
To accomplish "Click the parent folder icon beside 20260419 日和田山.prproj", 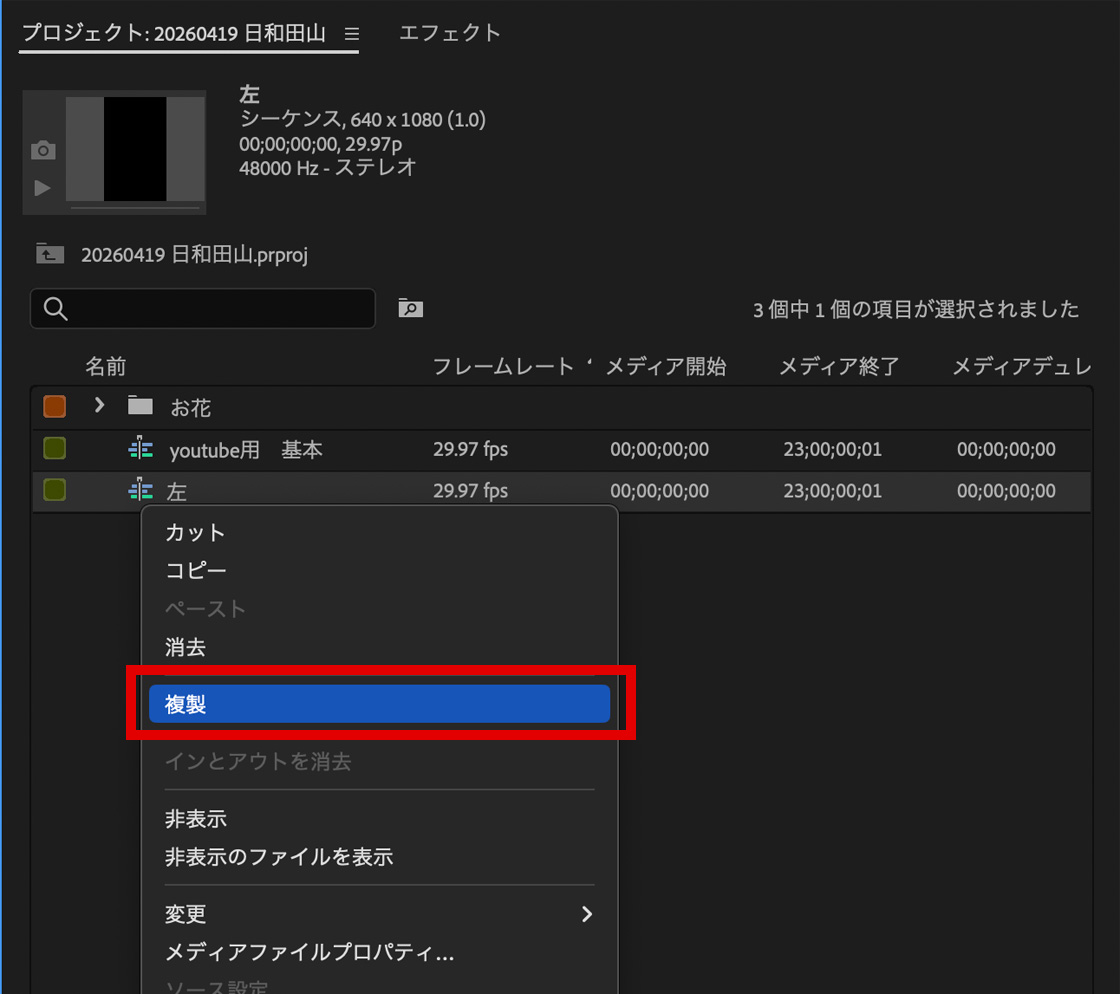I will coord(50,253).
